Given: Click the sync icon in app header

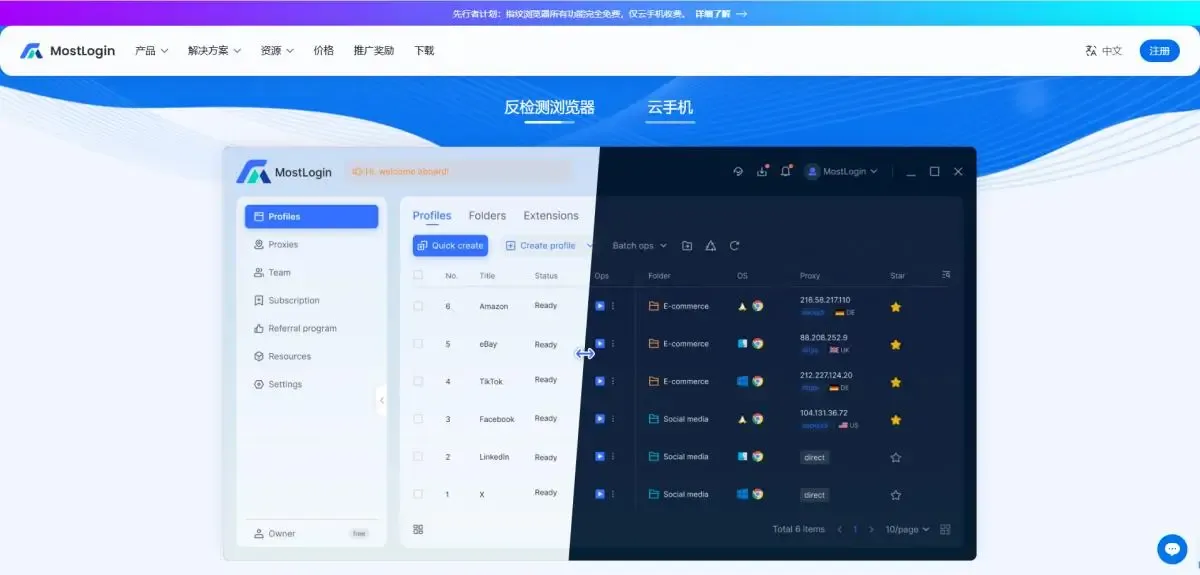Looking at the screenshot, I should [738, 172].
